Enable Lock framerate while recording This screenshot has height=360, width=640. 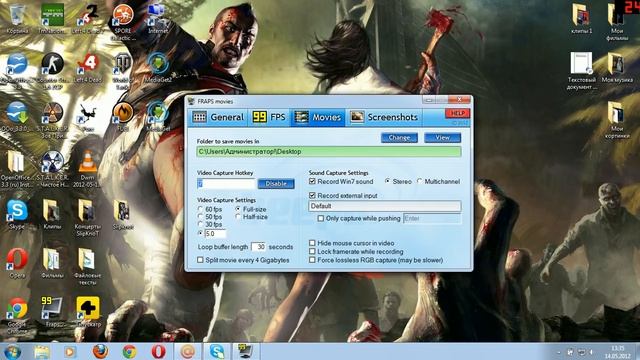click(x=312, y=251)
